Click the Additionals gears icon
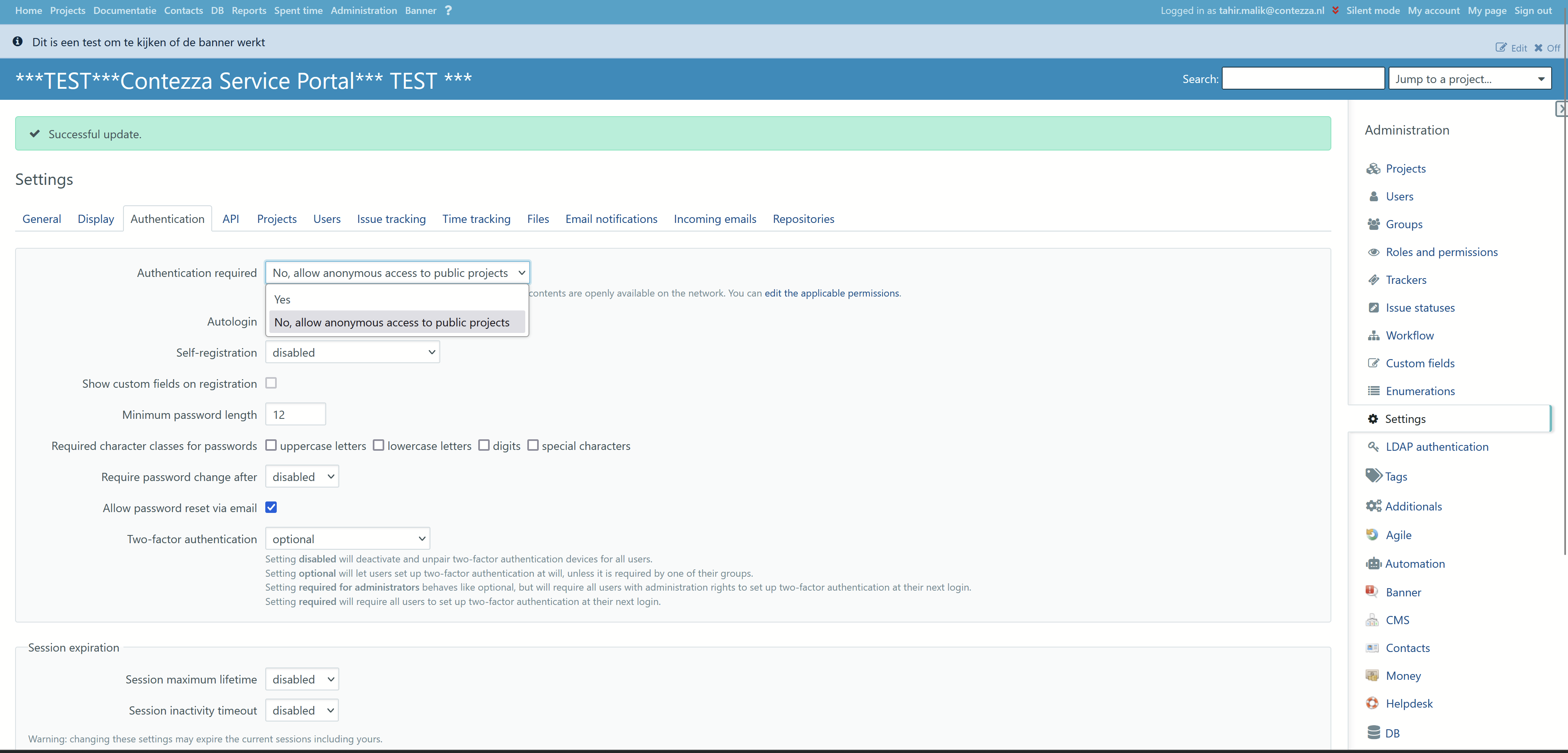 pos(1373,506)
